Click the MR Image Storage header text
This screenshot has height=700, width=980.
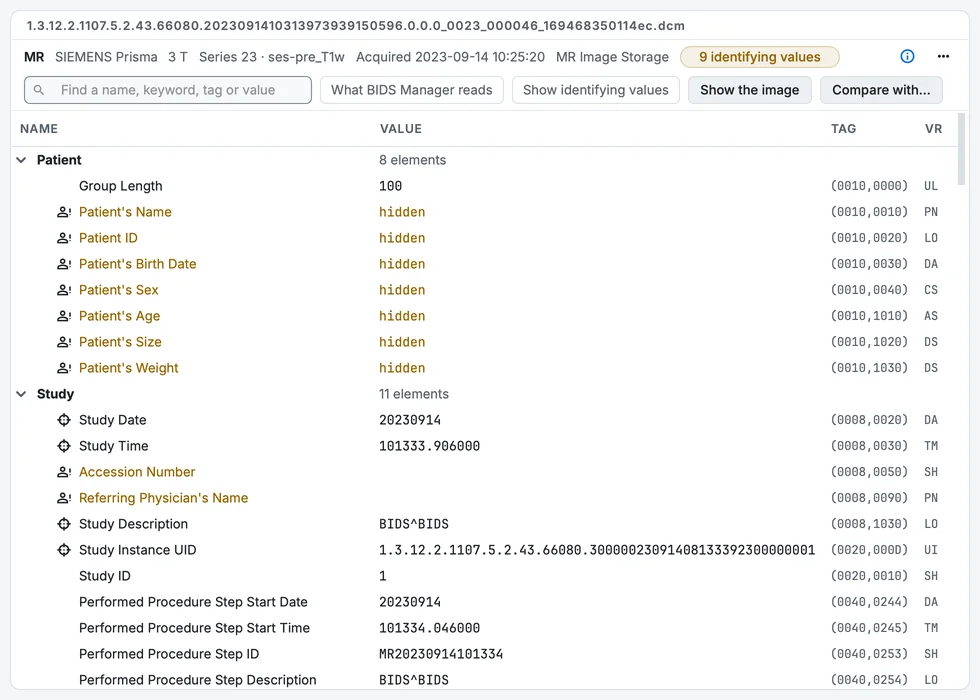tap(612, 57)
